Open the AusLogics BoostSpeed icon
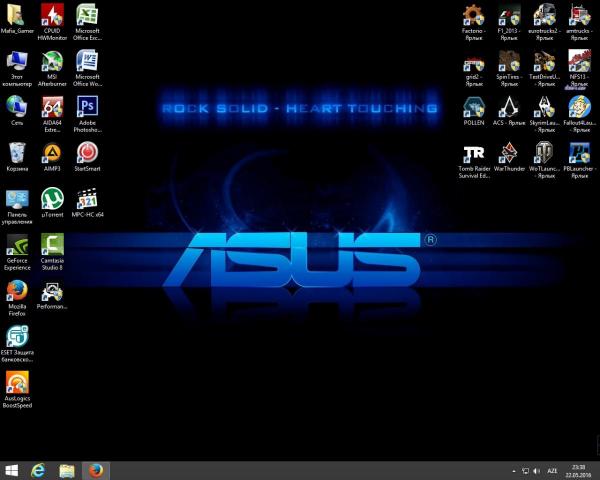Viewport: 600px width, 480px height. [17, 382]
